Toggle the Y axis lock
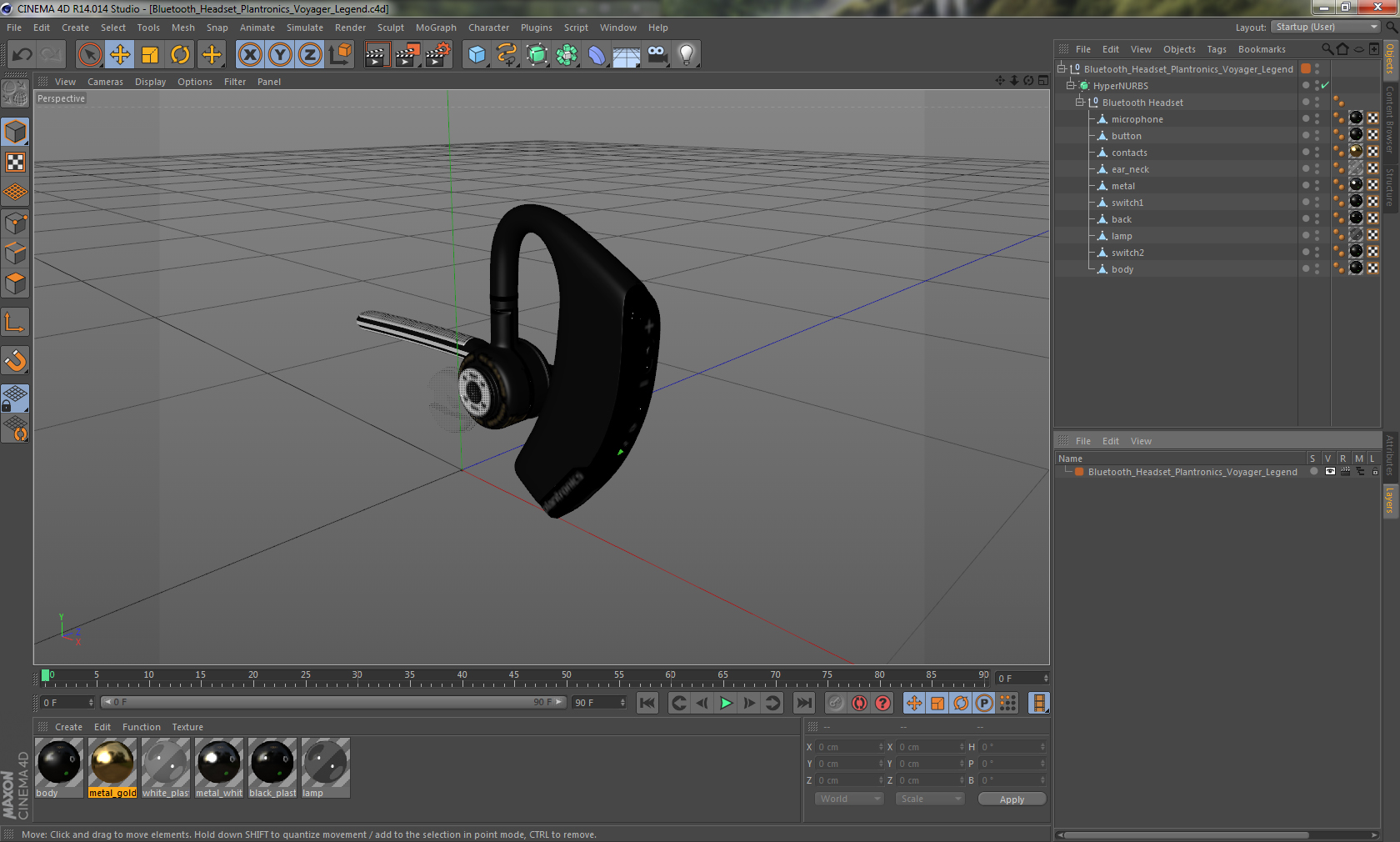 [280, 55]
